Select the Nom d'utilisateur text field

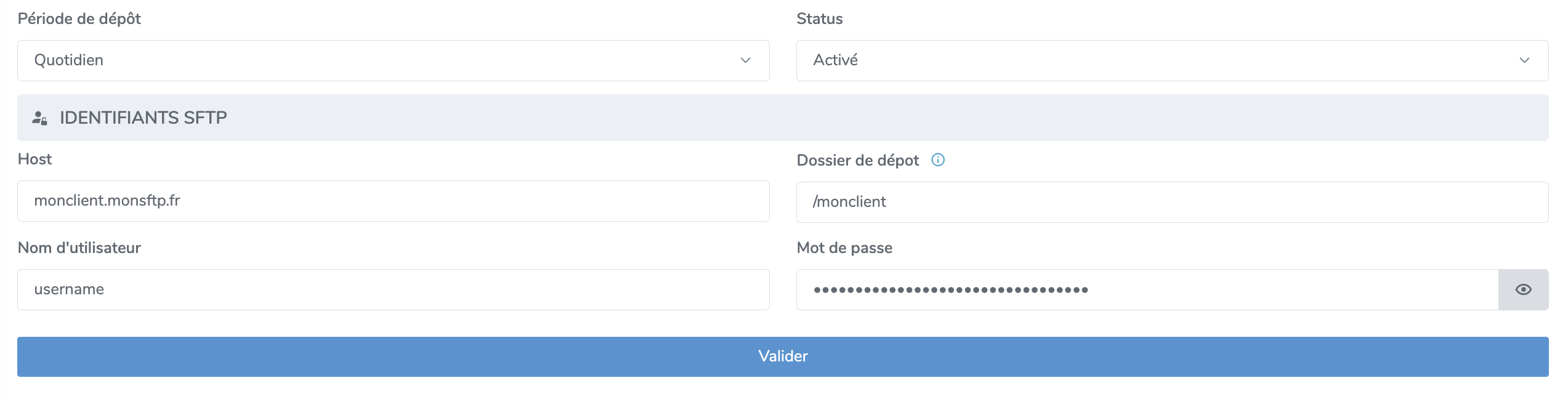(393, 289)
